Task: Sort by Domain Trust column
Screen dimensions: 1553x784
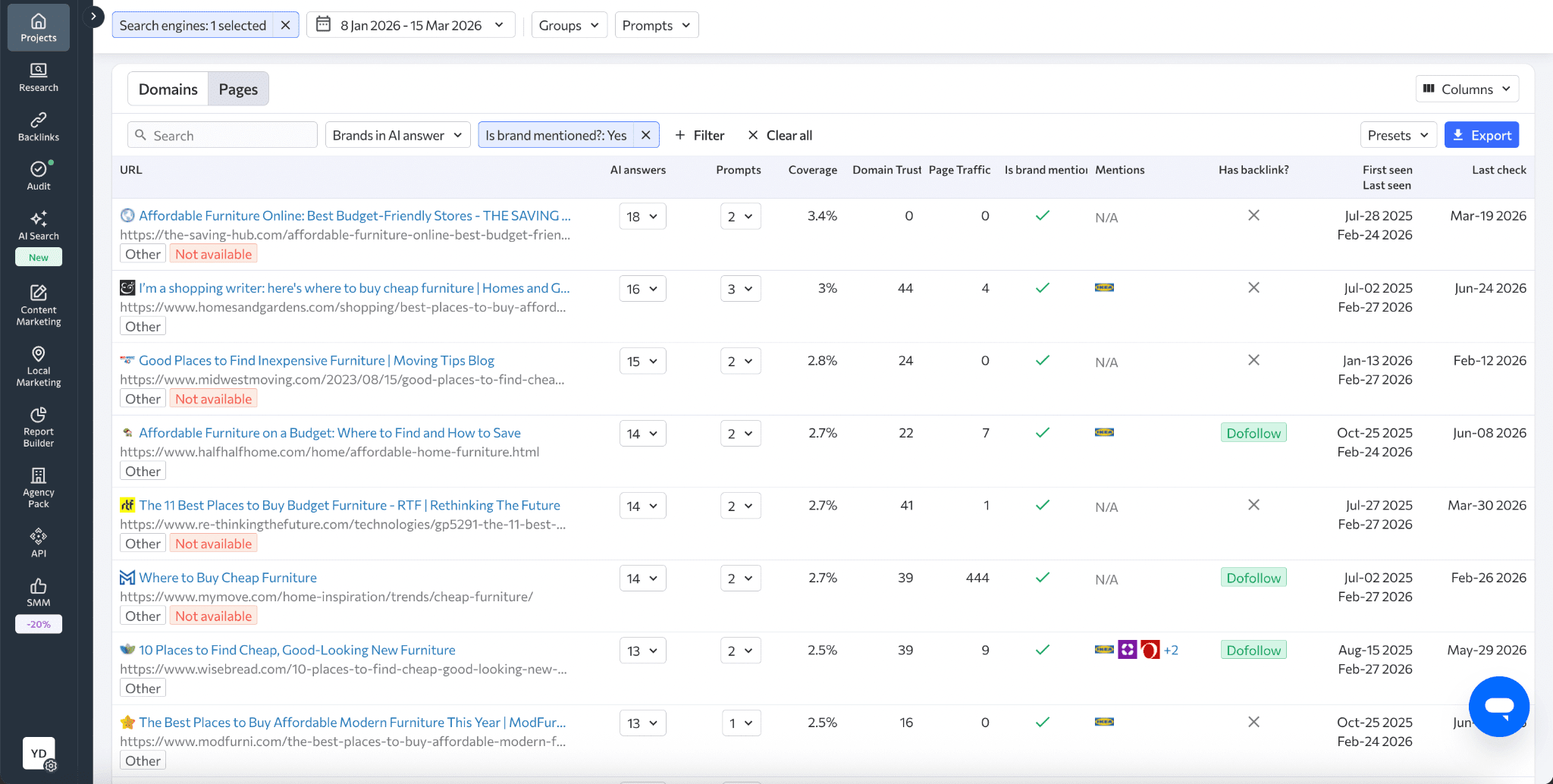Action: (x=886, y=170)
